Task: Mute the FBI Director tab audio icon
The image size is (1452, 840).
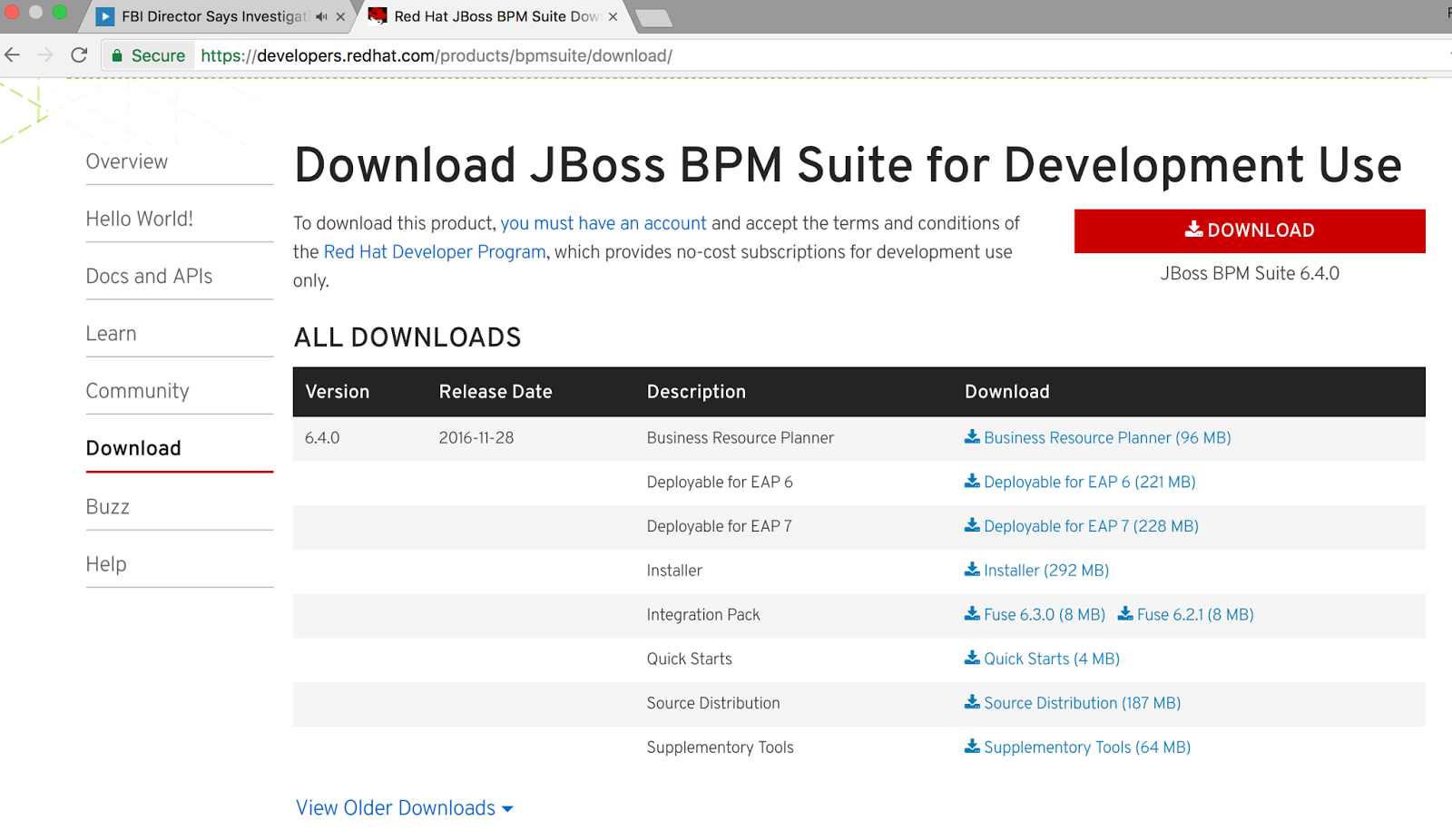Action: pyautogui.click(x=321, y=16)
